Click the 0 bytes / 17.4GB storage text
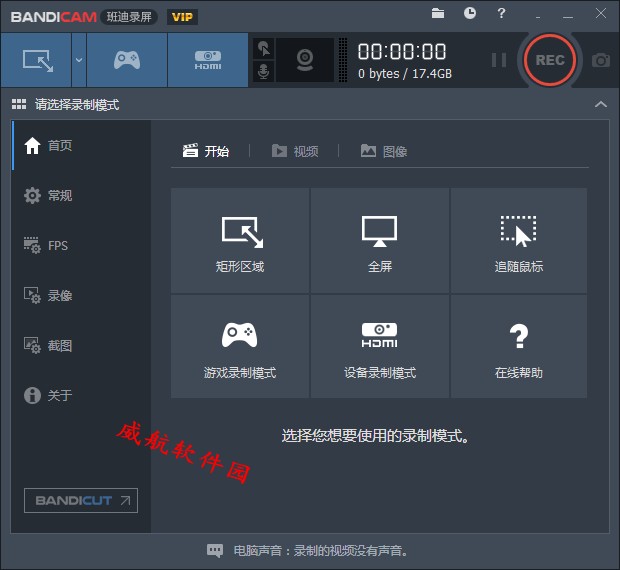 (x=405, y=74)
